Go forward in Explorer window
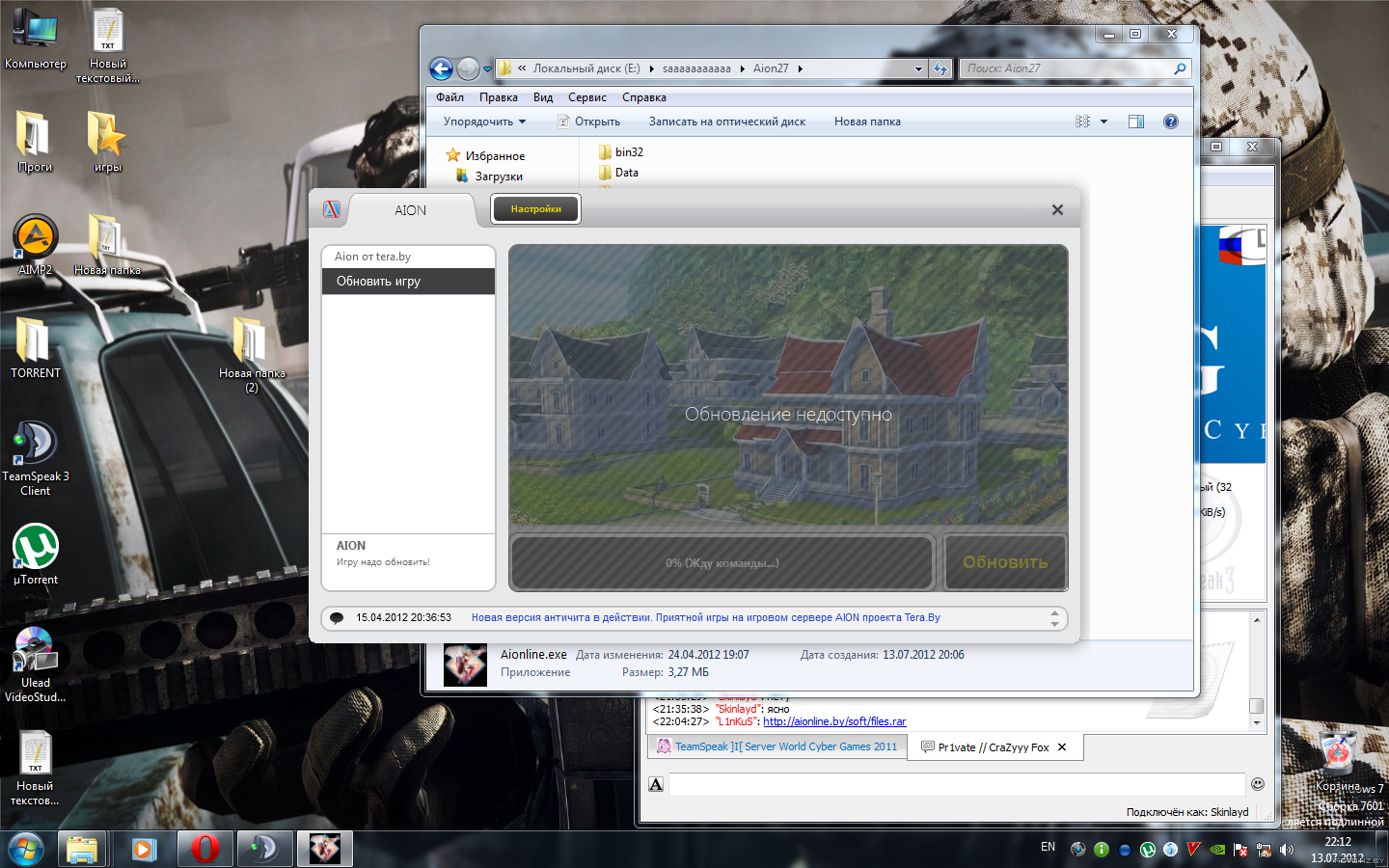Screen dimensions: 1389x868 point(468,68)
